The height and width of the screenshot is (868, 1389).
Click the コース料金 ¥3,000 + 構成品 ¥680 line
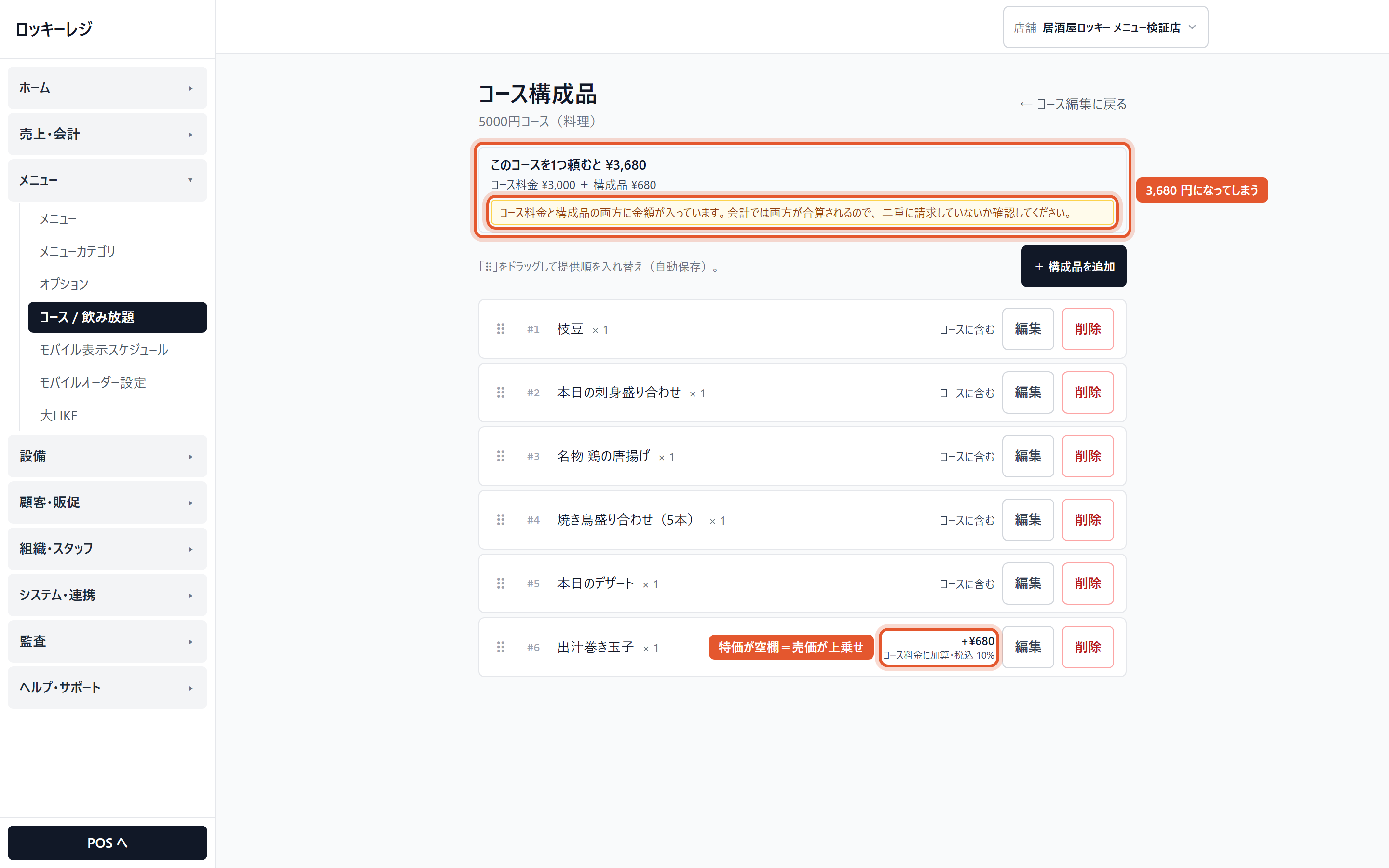pos(573,185)
